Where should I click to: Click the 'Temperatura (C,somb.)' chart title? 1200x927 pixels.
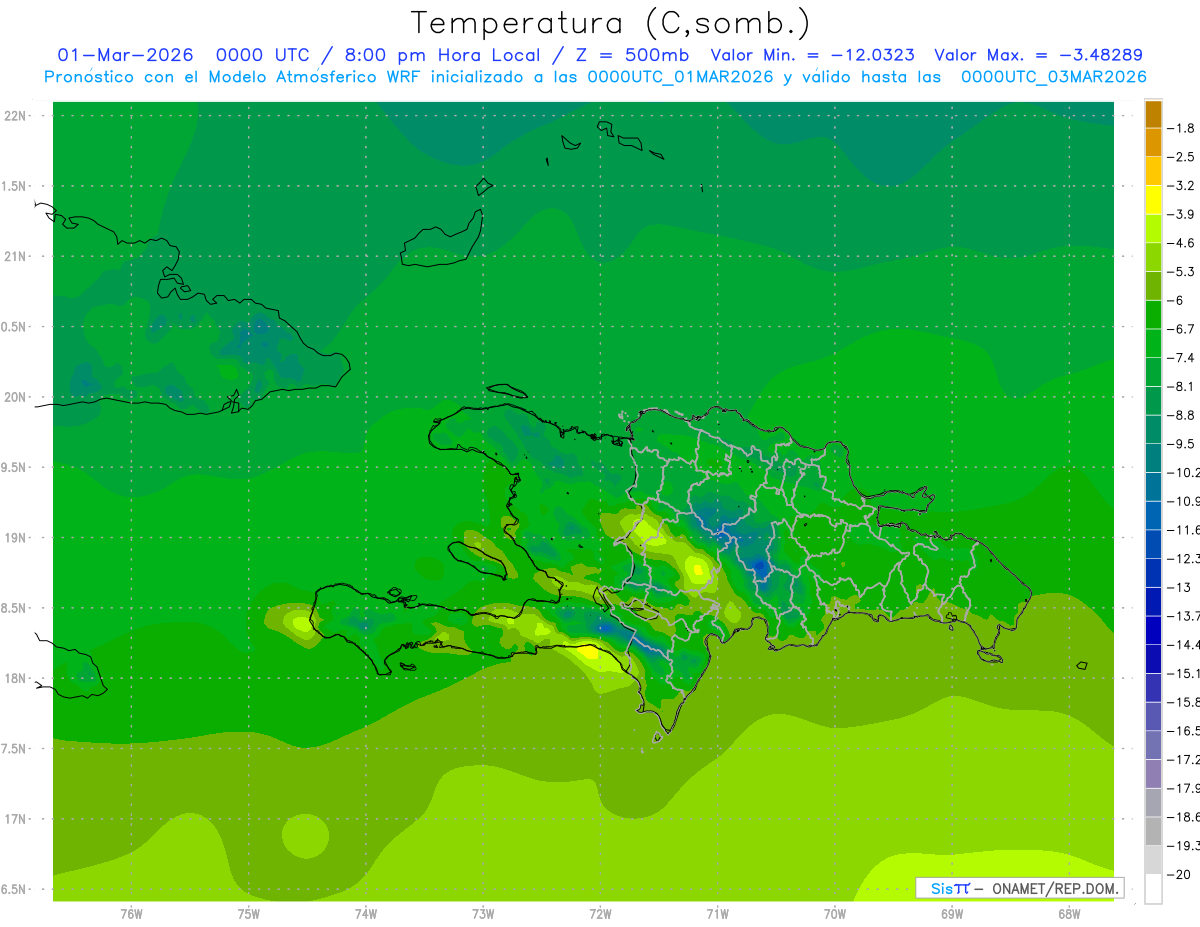coord(610,23)
